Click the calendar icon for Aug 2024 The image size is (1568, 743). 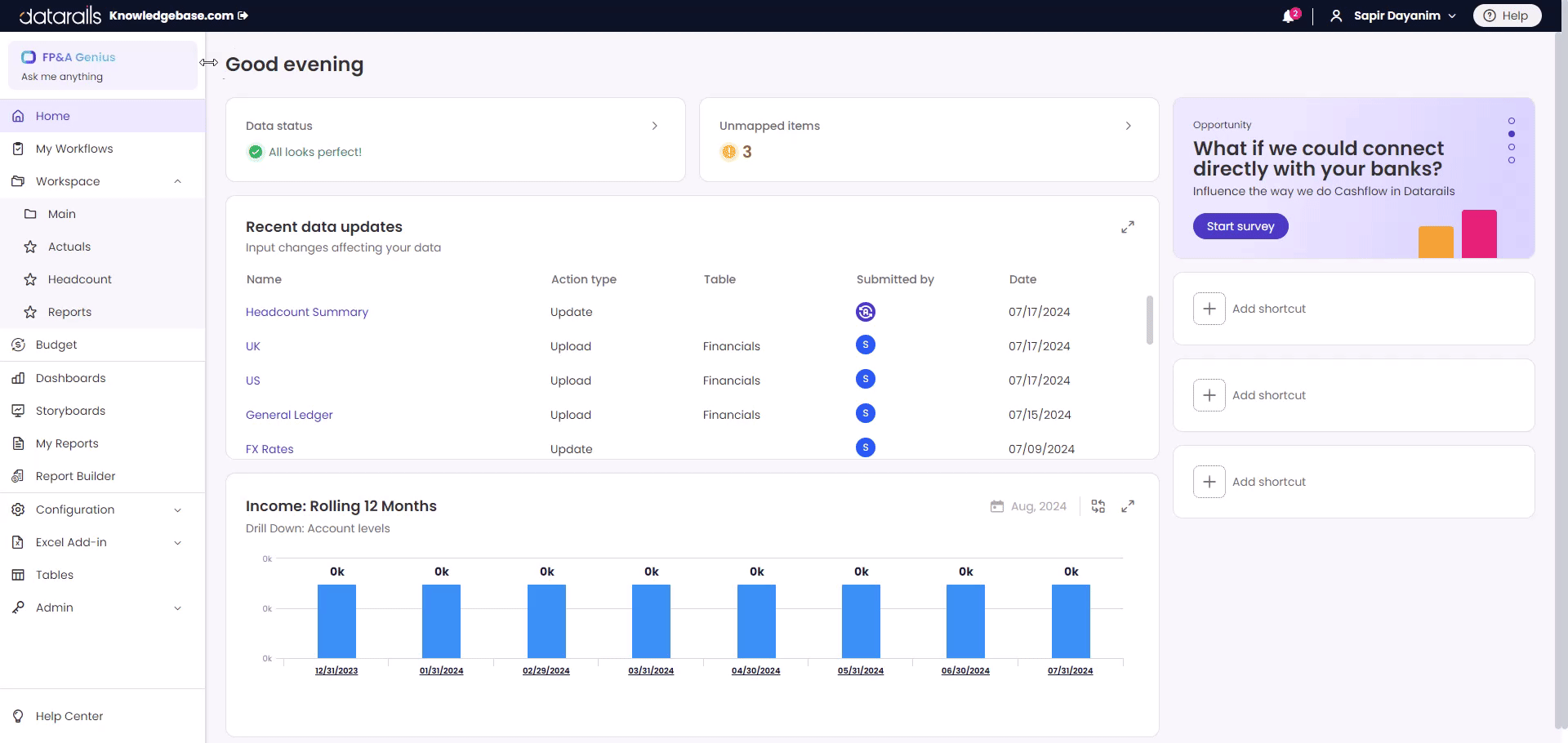click(x=996, y=506)
